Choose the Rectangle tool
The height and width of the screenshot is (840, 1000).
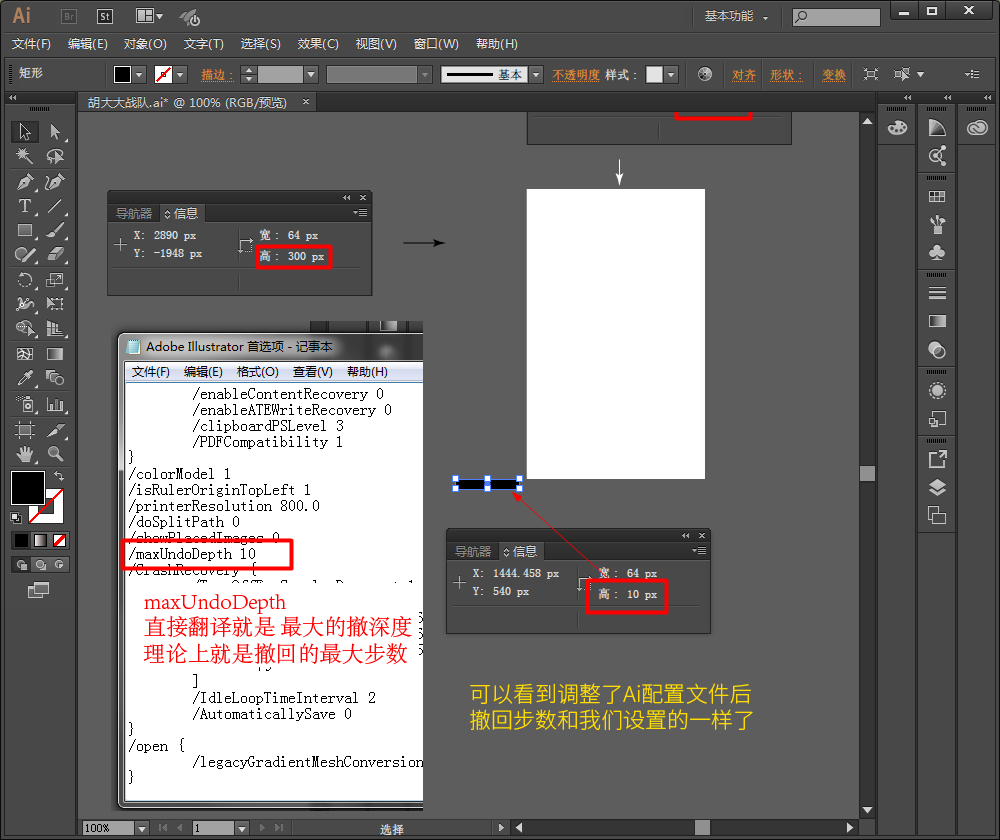(24, 230)
